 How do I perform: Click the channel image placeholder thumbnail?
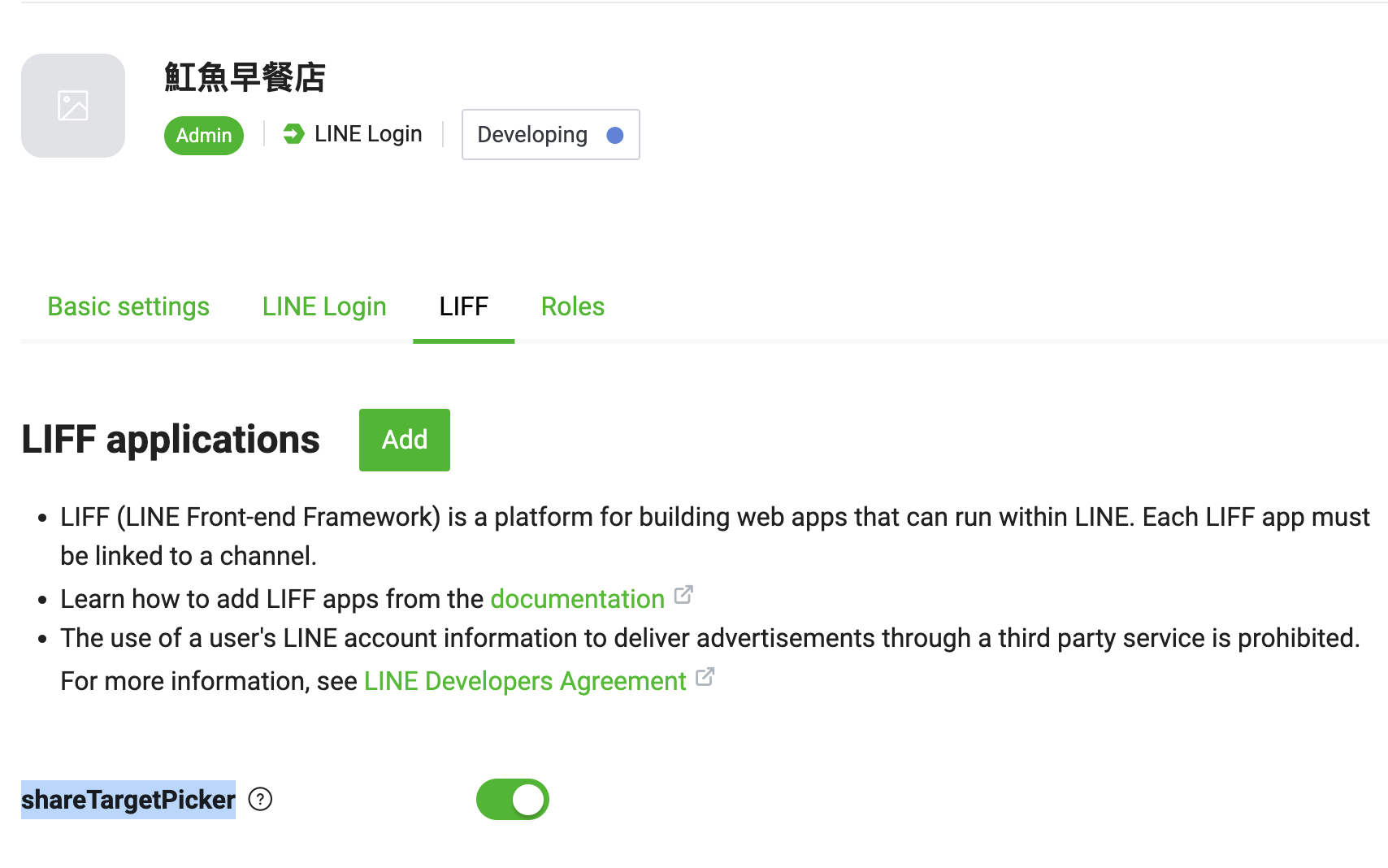point(73,106)
